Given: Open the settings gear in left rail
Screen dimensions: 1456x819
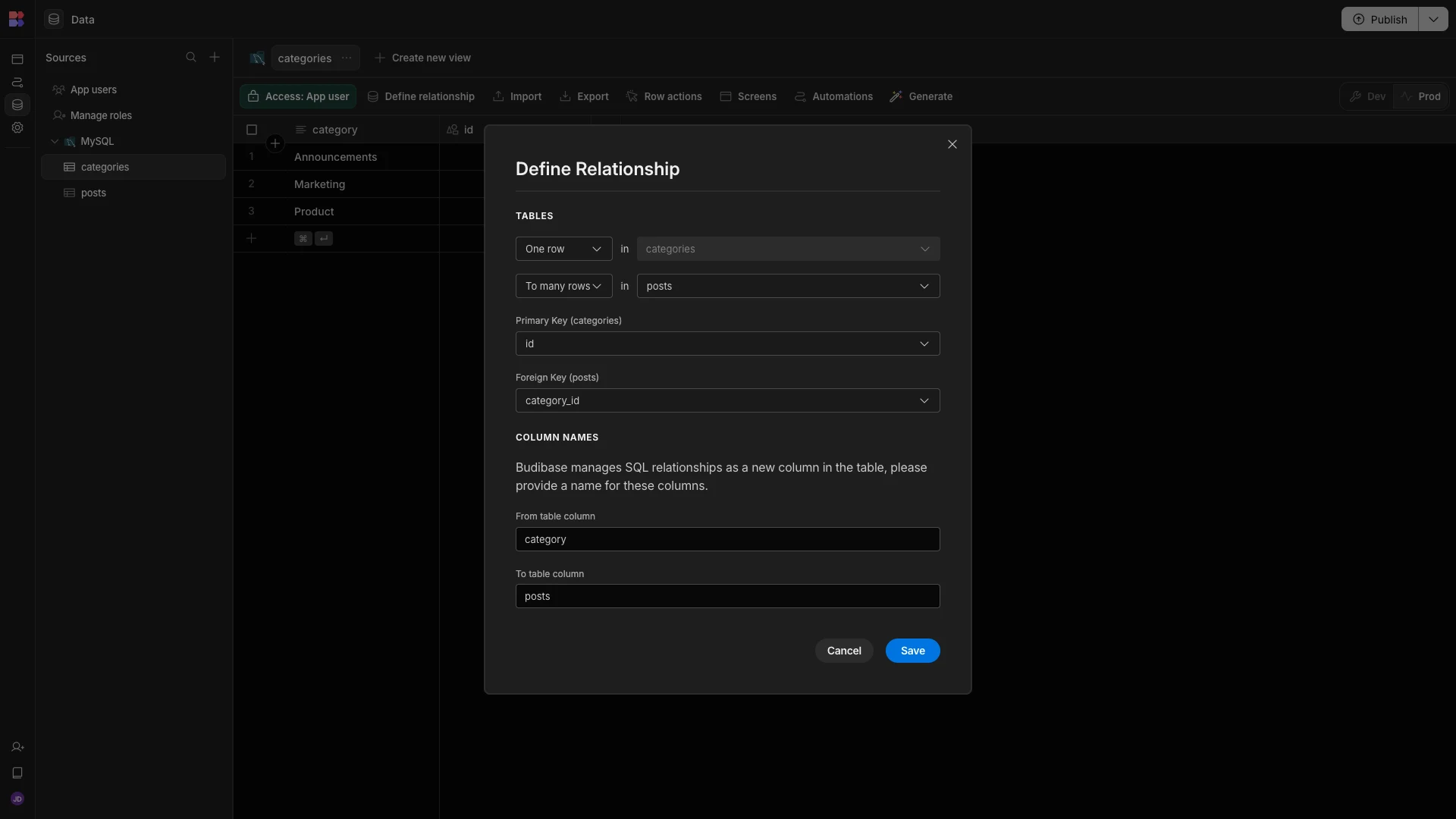Looking at the screenshot, I should tap(17, 127).
